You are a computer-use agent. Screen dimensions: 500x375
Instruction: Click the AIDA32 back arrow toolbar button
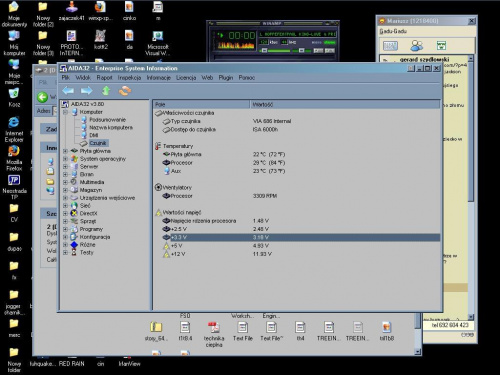pyautogui.click(x=68, y=91)
